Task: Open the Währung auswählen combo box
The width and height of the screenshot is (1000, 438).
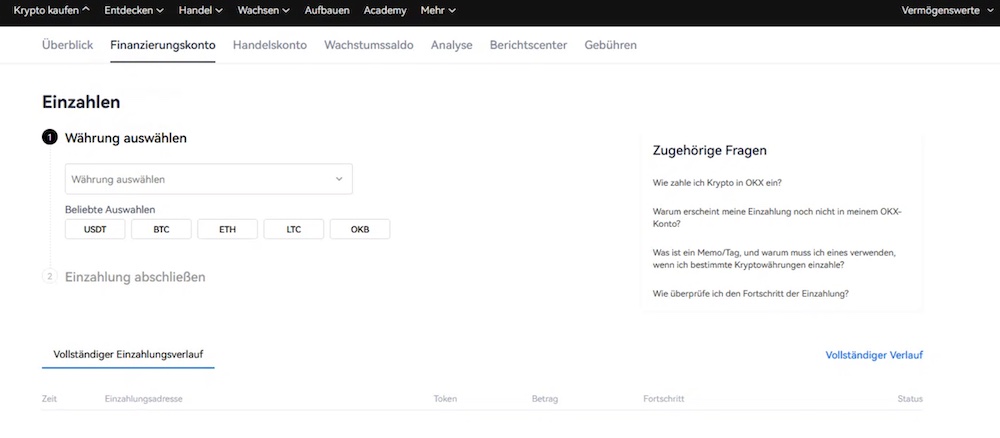Action: pos(209,179)
